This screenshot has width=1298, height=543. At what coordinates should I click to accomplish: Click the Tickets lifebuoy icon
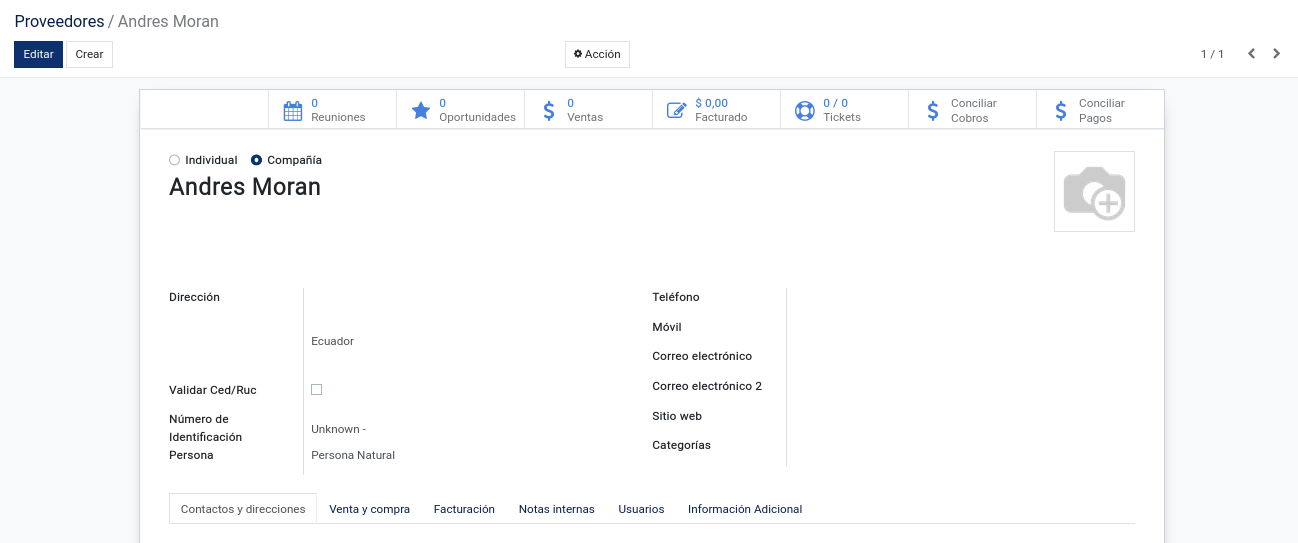(805, 110)
